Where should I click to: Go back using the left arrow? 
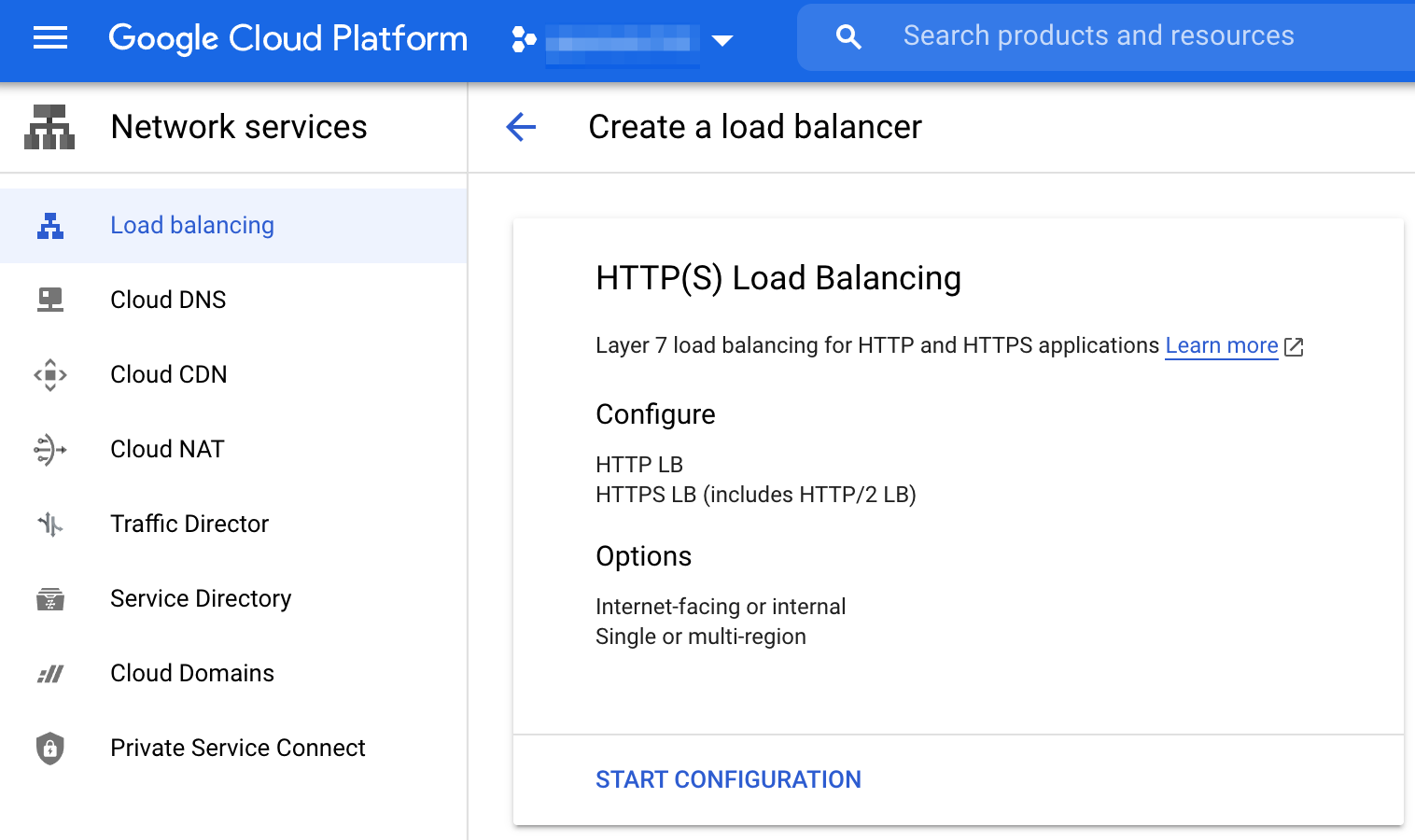click(x=521, y=127)
